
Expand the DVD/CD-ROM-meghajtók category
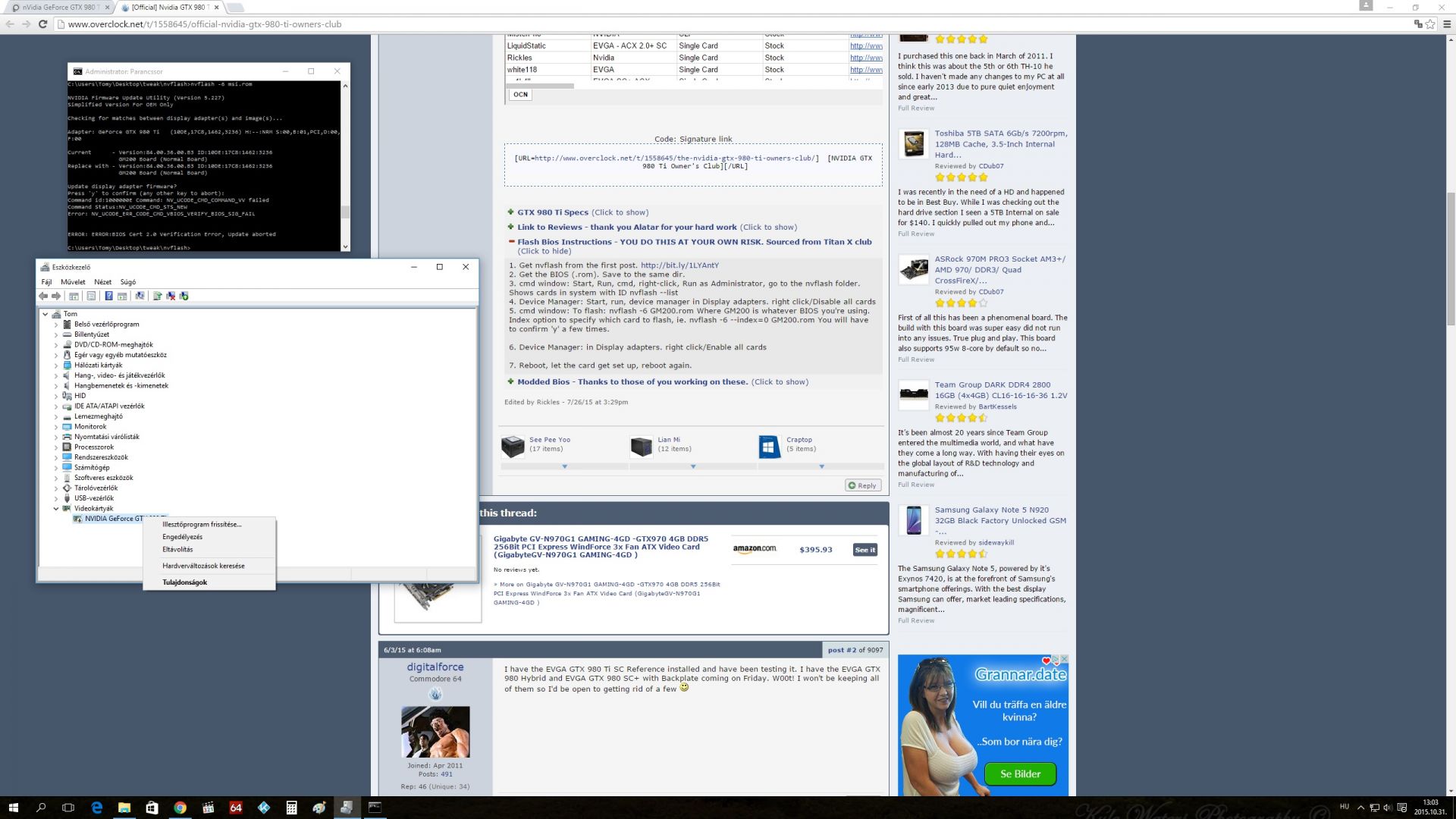[x=56, y=345]
